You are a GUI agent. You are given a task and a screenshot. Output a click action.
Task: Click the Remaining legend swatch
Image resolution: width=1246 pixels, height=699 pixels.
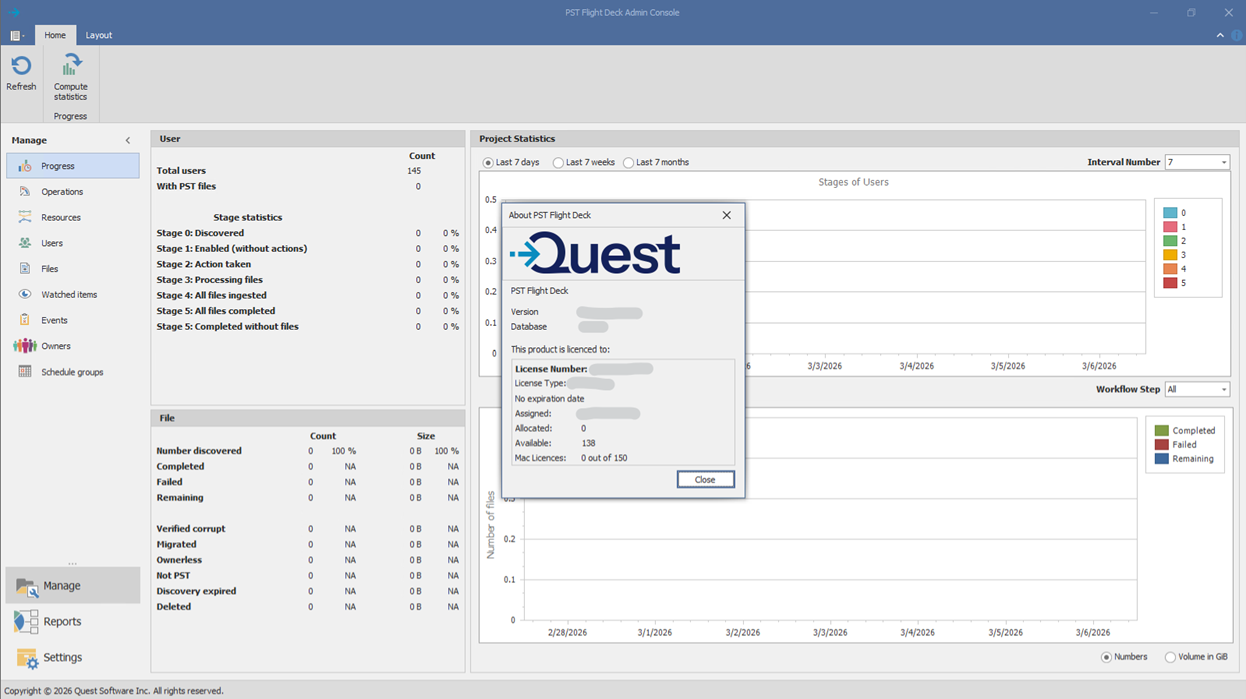coord(1161,459)
